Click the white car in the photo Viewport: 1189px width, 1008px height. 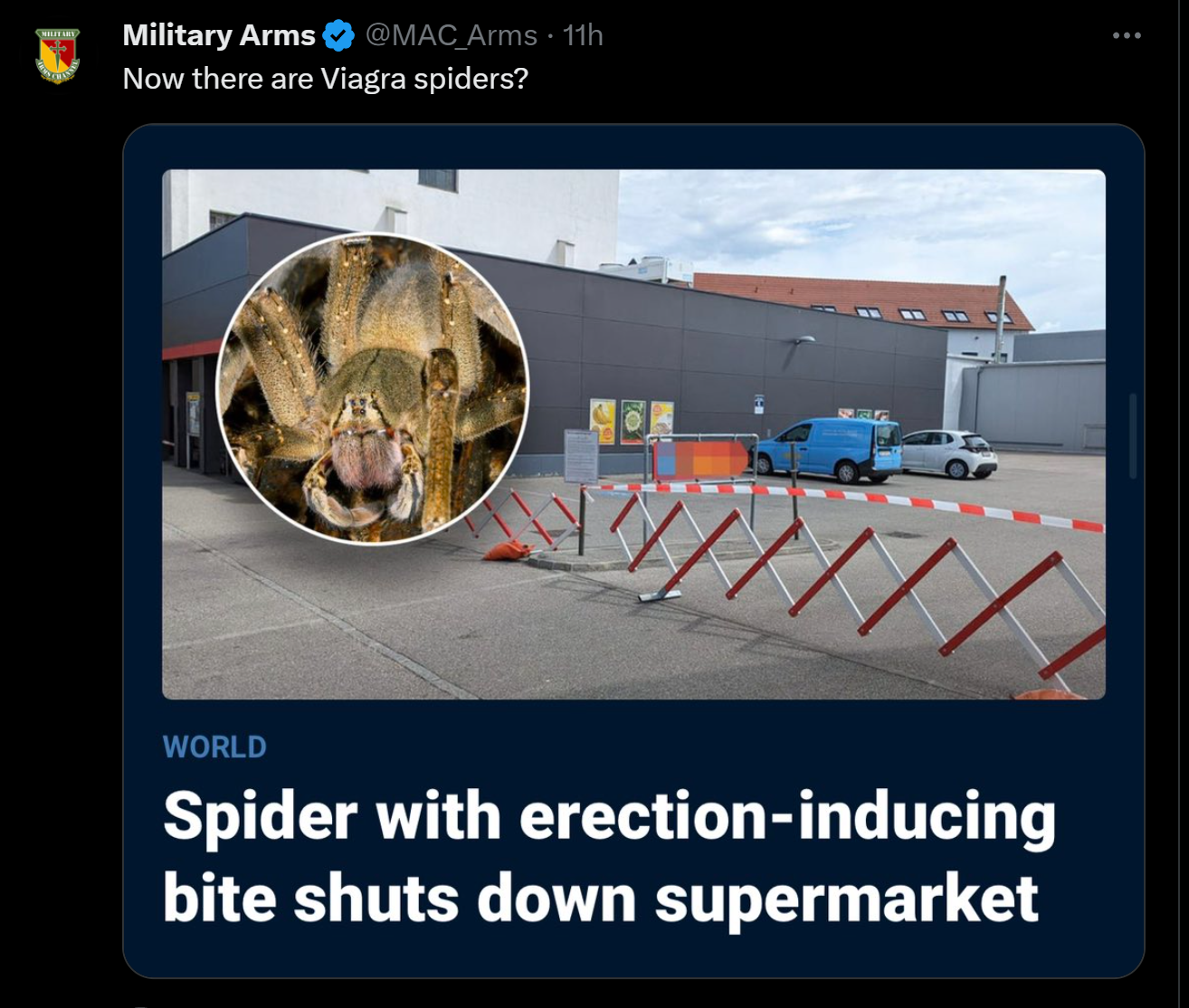tap(948, 453)
